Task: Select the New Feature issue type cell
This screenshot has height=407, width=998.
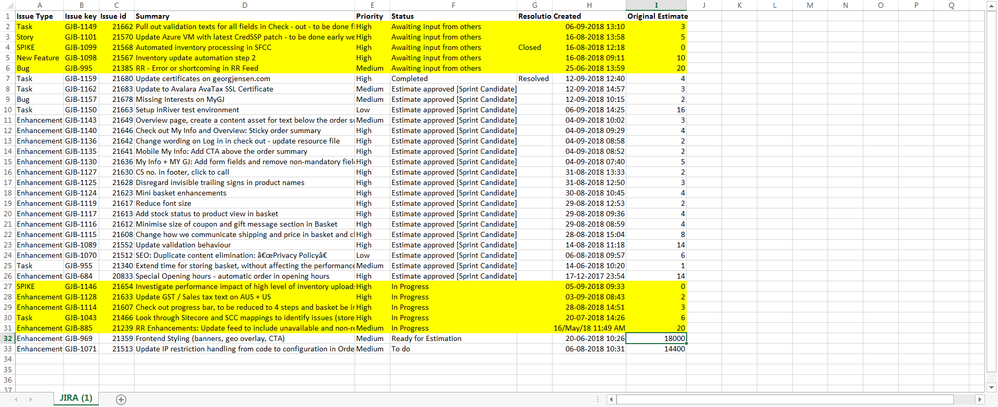Action: point(39,57)
